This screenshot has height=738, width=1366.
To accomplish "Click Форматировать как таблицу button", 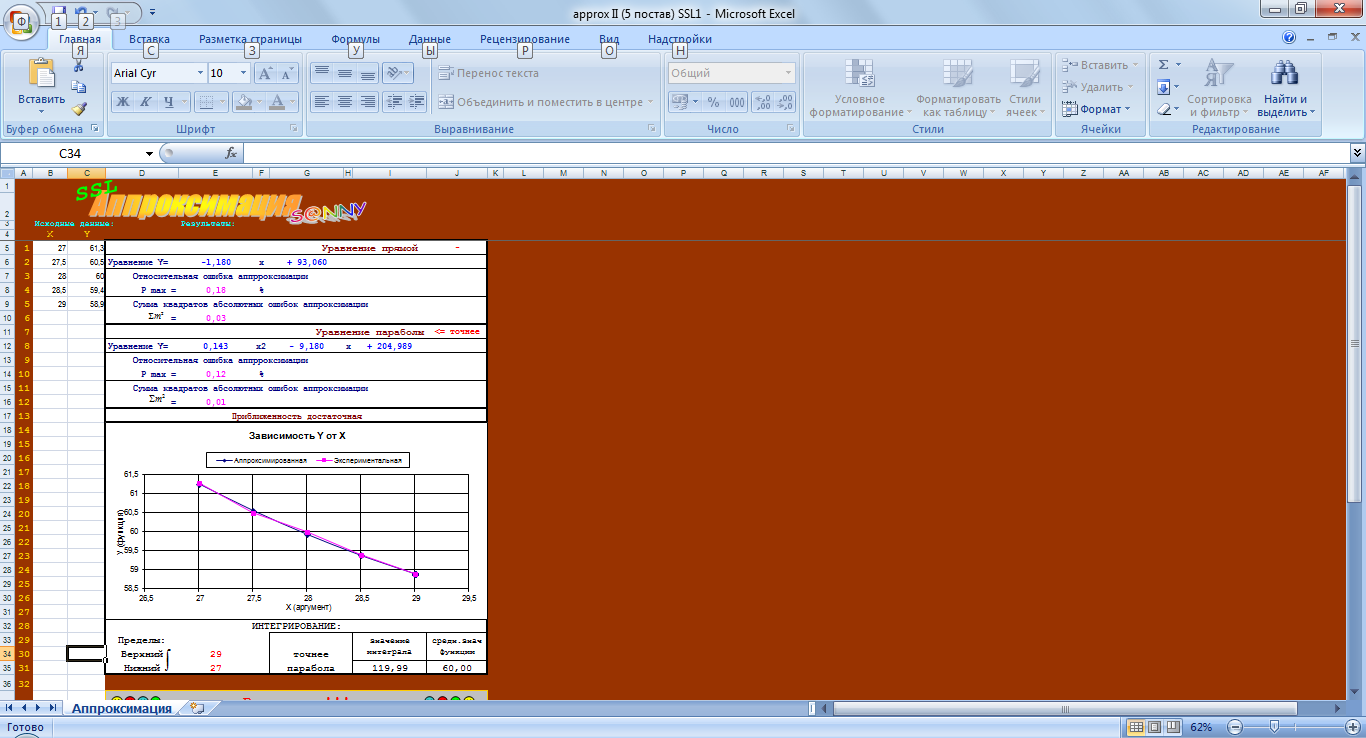I will [x=958, y=88].
